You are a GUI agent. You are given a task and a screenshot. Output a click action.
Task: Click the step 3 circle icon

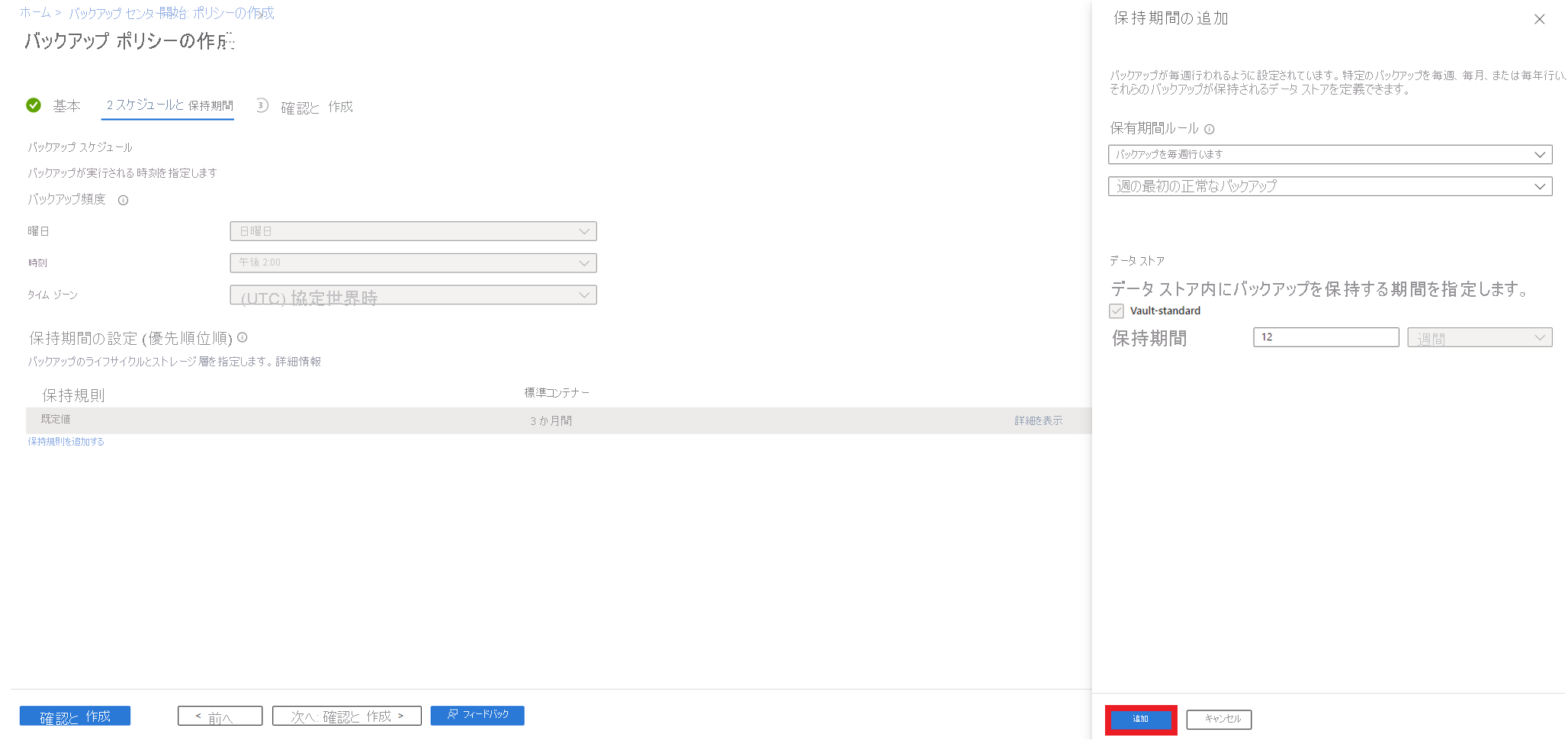pyautogui.click(x=262, y=105)
